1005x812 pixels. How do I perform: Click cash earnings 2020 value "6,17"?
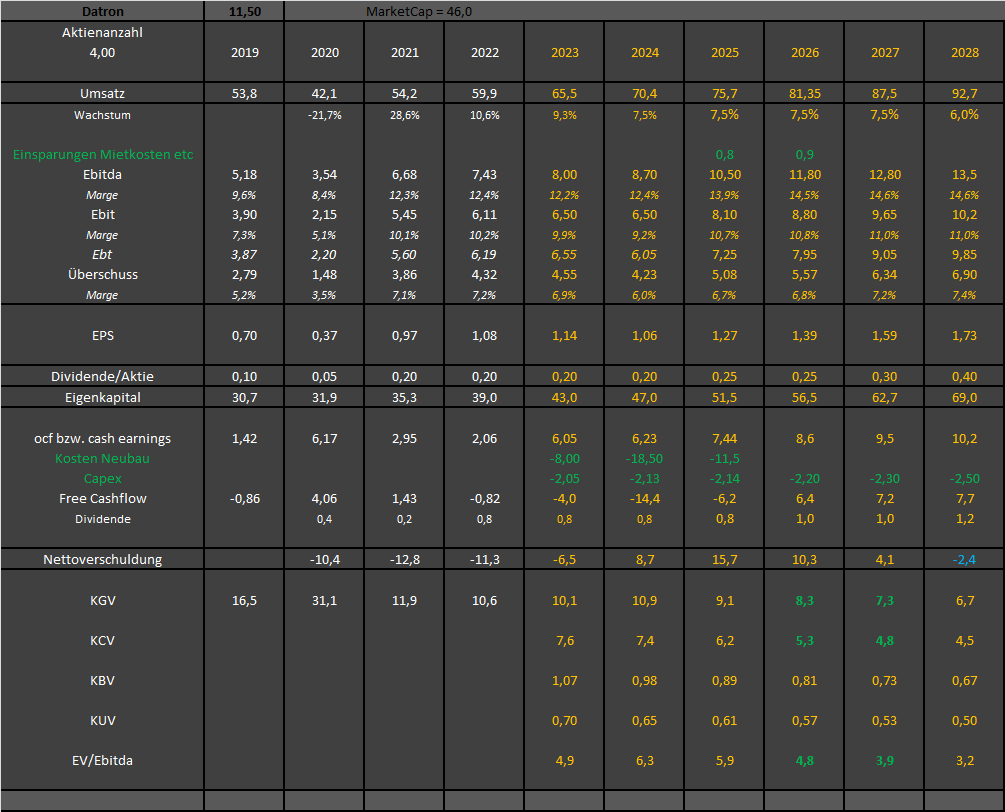coord(324,438)
